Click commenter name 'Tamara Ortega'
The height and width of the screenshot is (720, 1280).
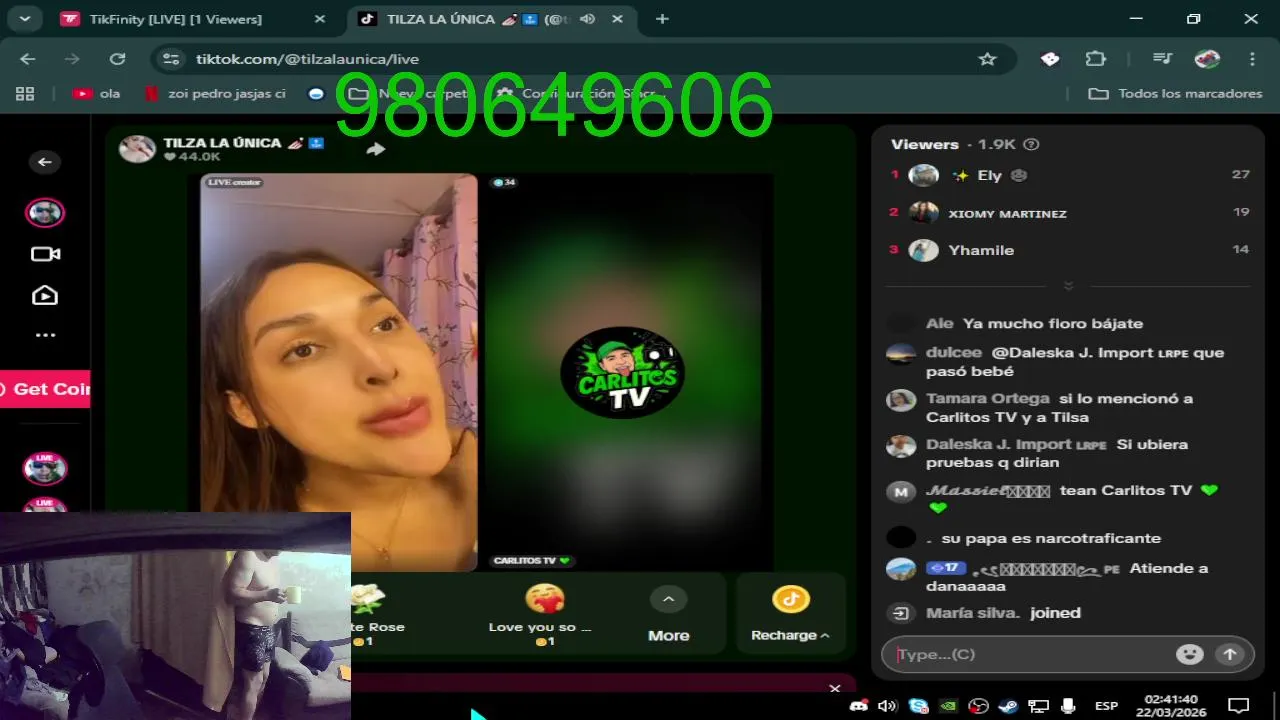point(987,398)
